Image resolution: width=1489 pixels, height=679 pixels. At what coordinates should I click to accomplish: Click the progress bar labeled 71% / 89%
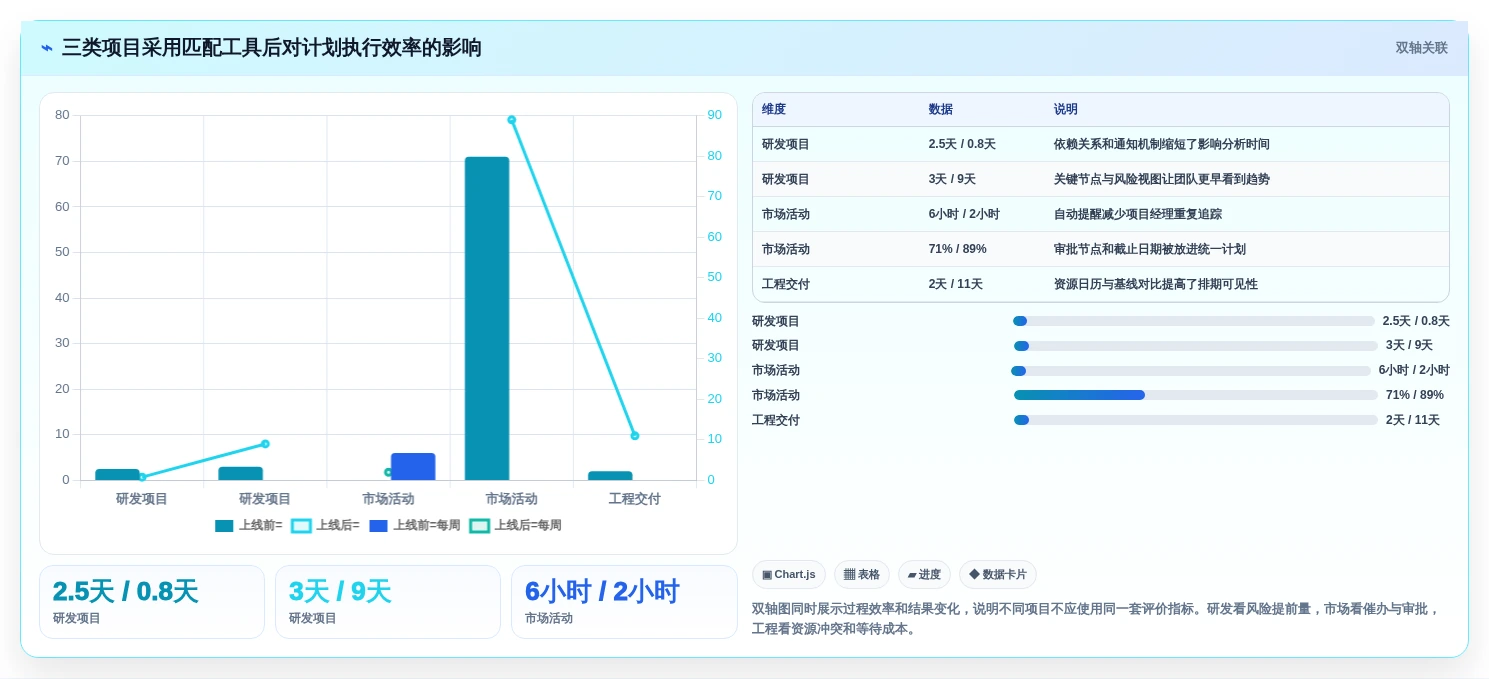[x=1196, y=395]
